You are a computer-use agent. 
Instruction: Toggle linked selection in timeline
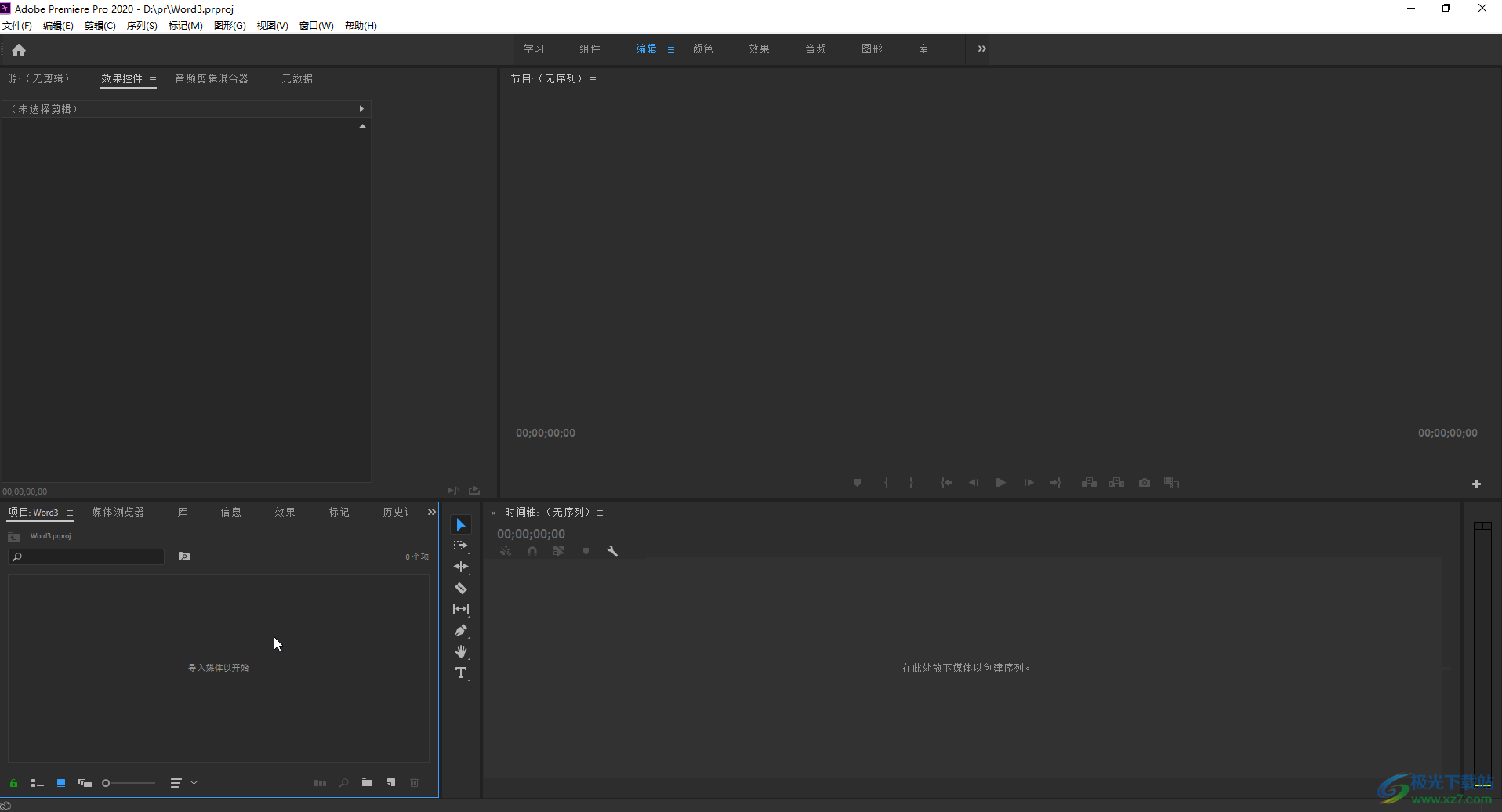pos(559,551)
